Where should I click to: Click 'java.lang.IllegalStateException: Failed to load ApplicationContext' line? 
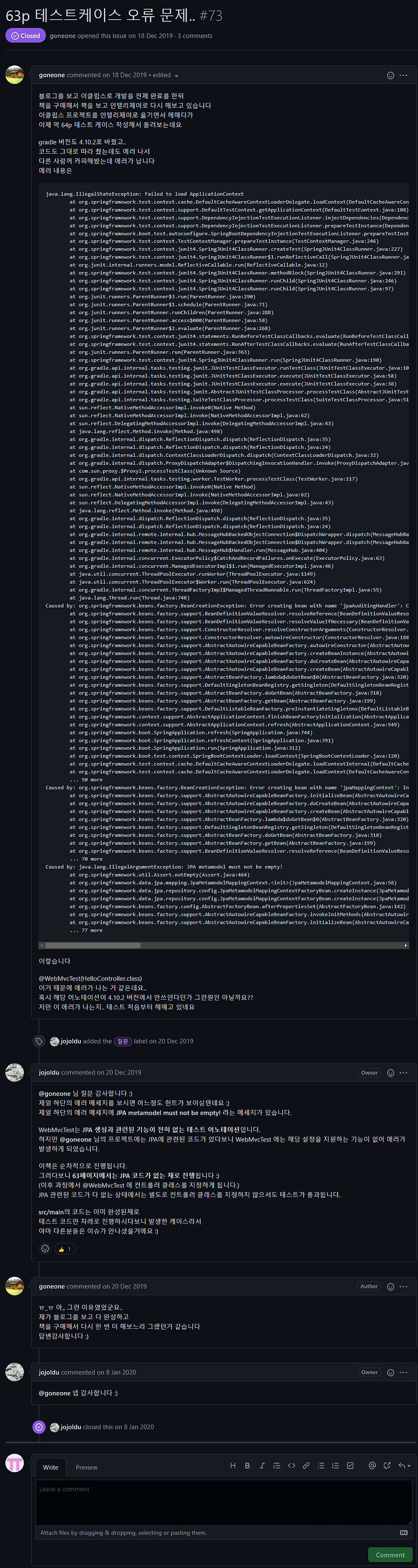coord(145,194)
